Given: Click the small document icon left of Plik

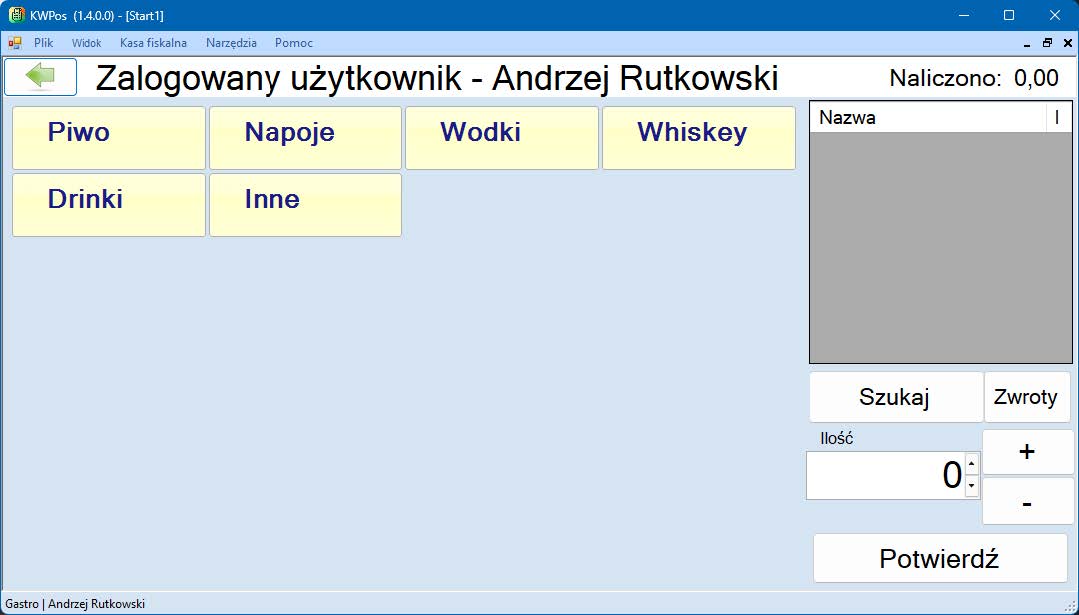Looking at the screenshot, I should click(x=15, y=43).
